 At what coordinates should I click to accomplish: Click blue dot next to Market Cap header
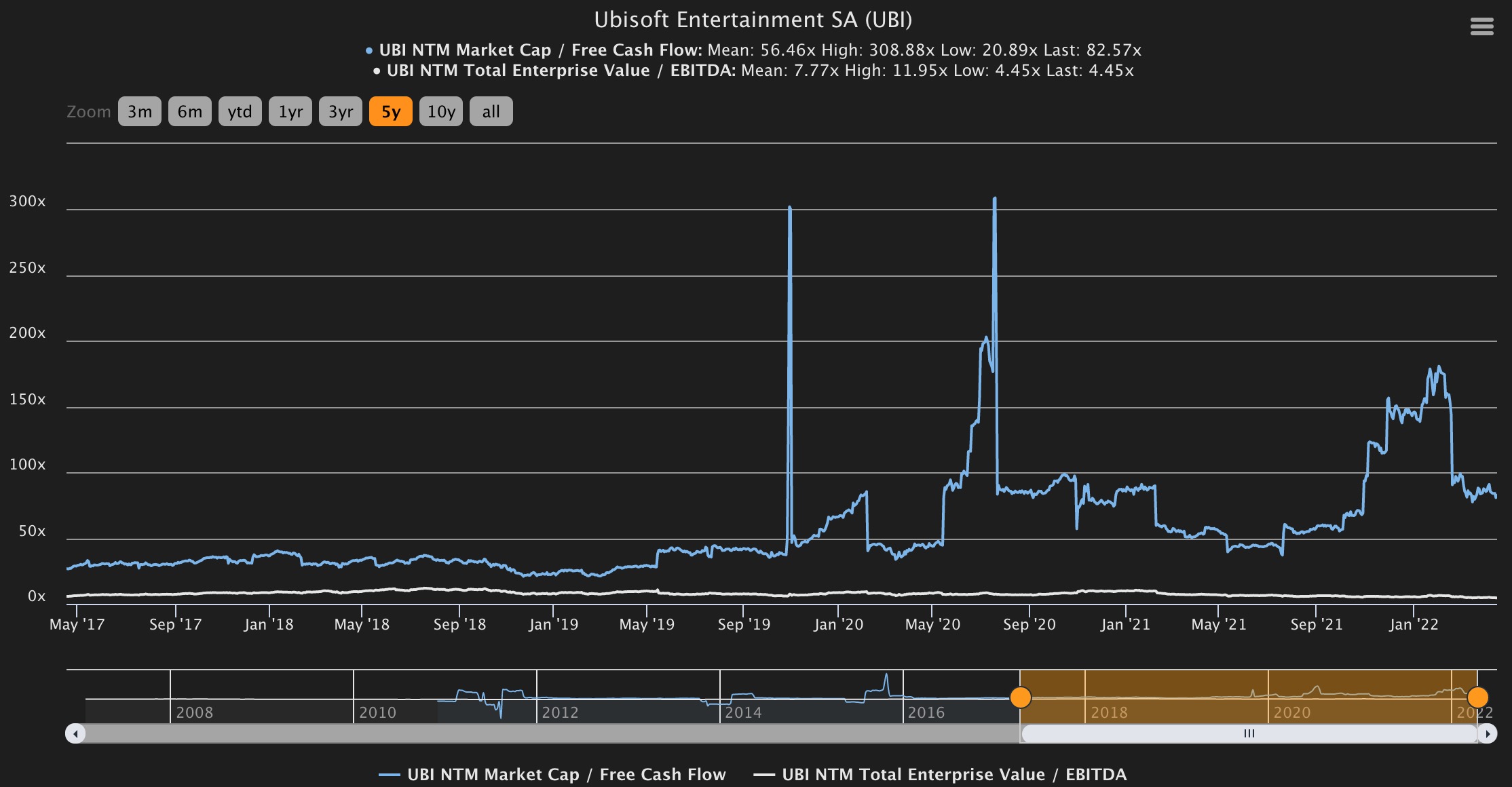tap(369, 50)
